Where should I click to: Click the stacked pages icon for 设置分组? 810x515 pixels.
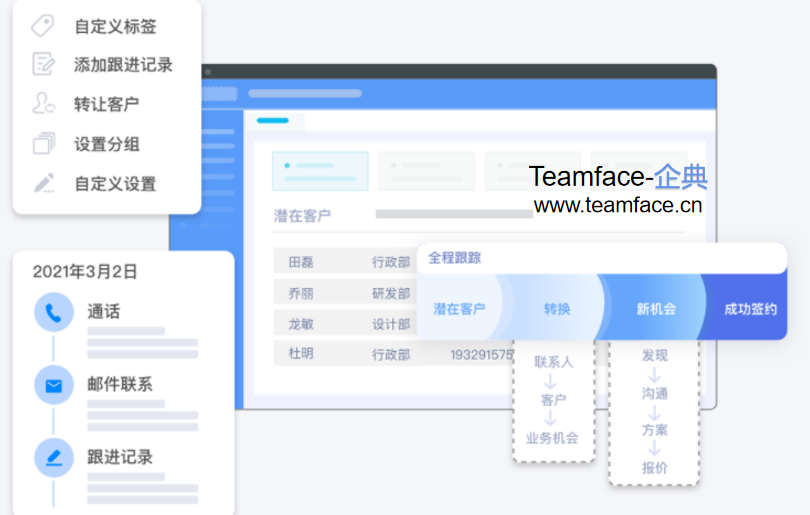(43, 143)
